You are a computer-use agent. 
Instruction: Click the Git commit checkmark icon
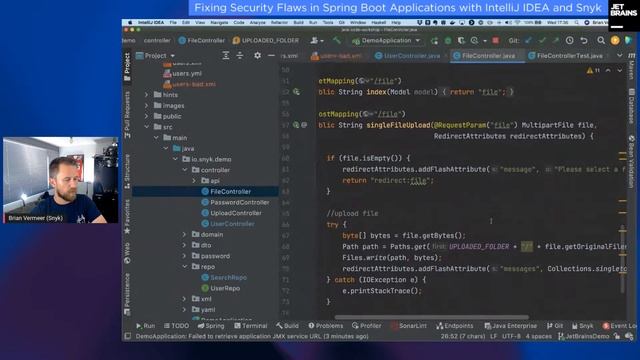click(542, 40)
